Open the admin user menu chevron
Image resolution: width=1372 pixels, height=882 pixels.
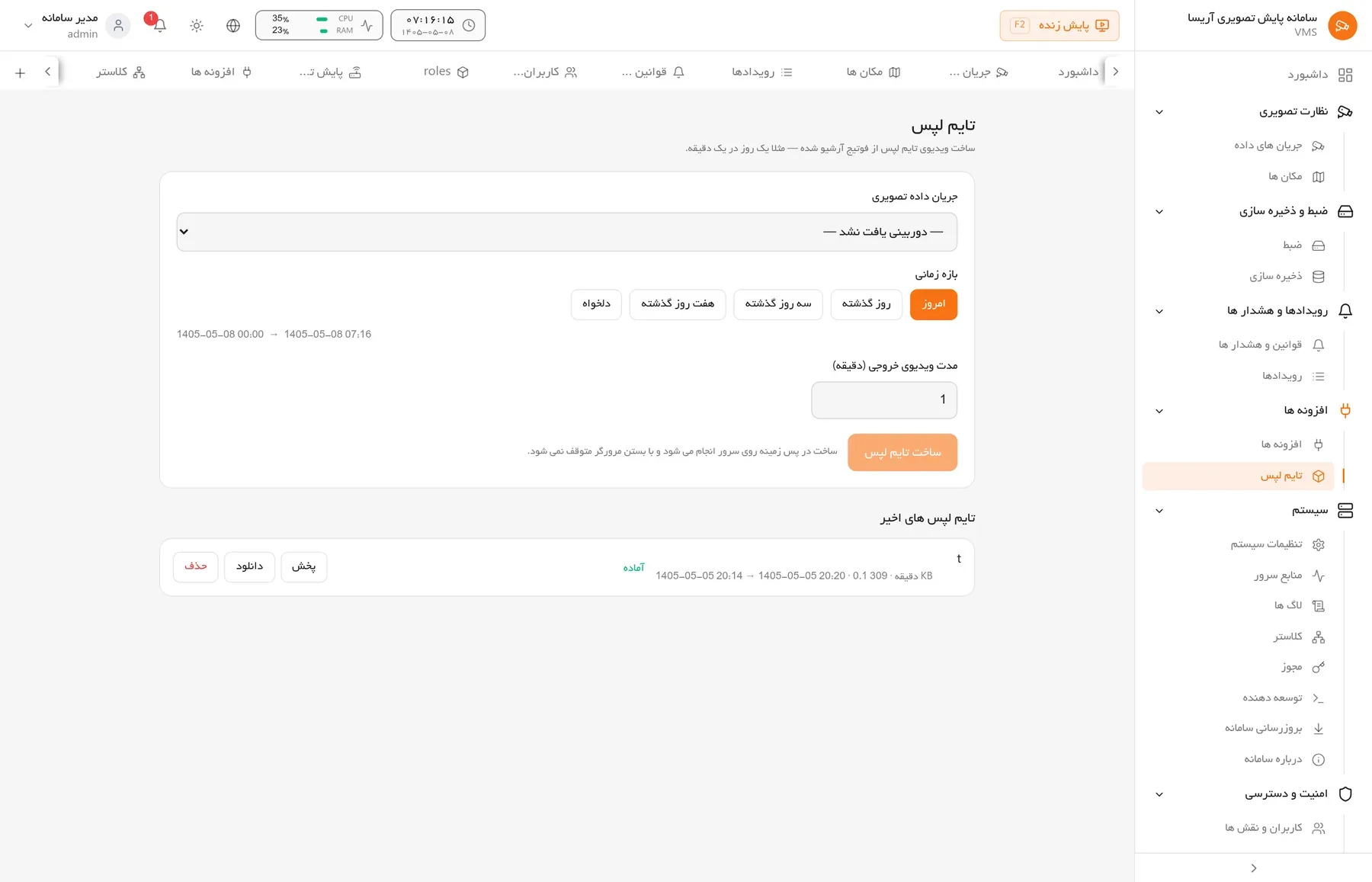coord(28,25)
